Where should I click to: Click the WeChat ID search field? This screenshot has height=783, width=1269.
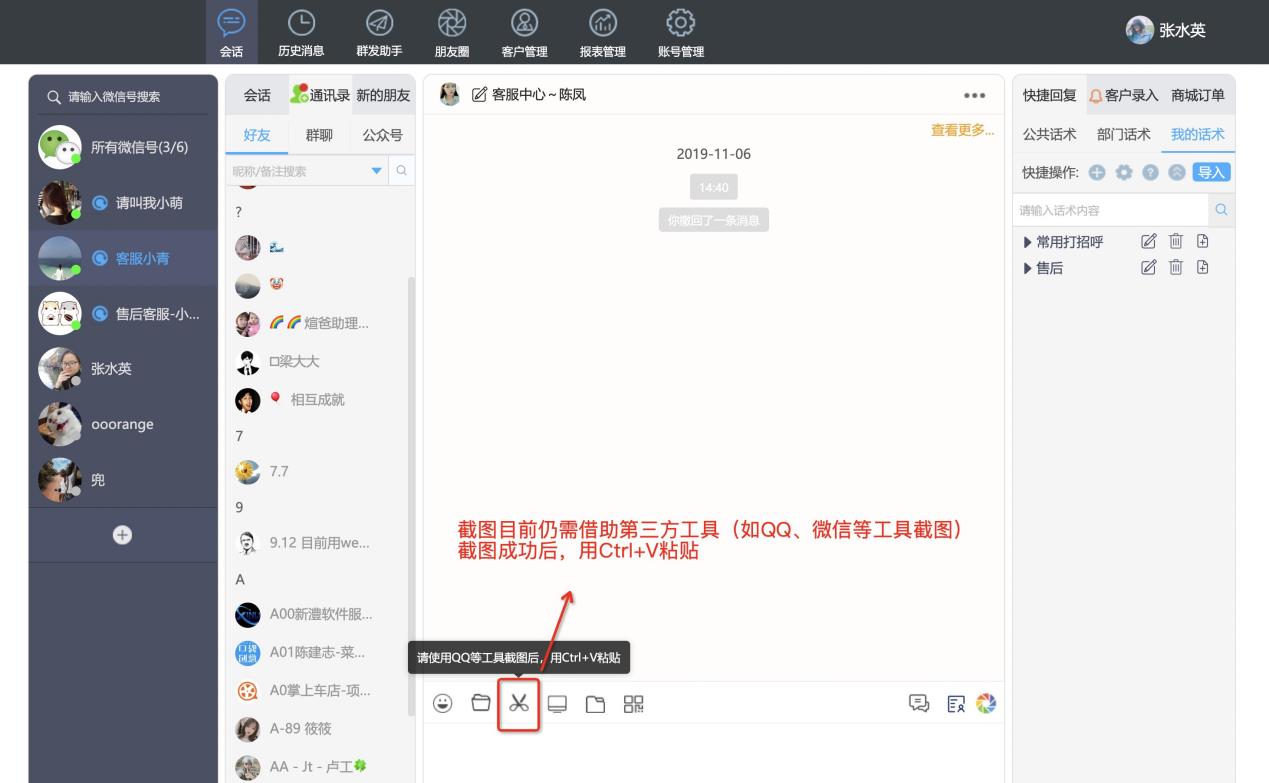pos(123,97)
